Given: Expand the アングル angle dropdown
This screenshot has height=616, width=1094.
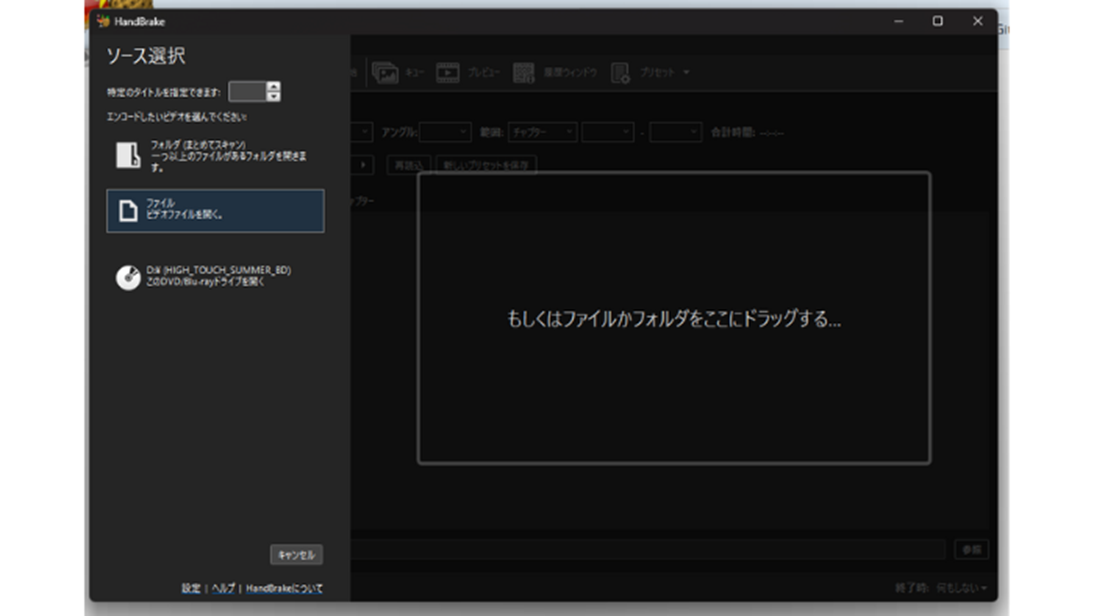Looking at the screenshot, I should click(445, 132).
